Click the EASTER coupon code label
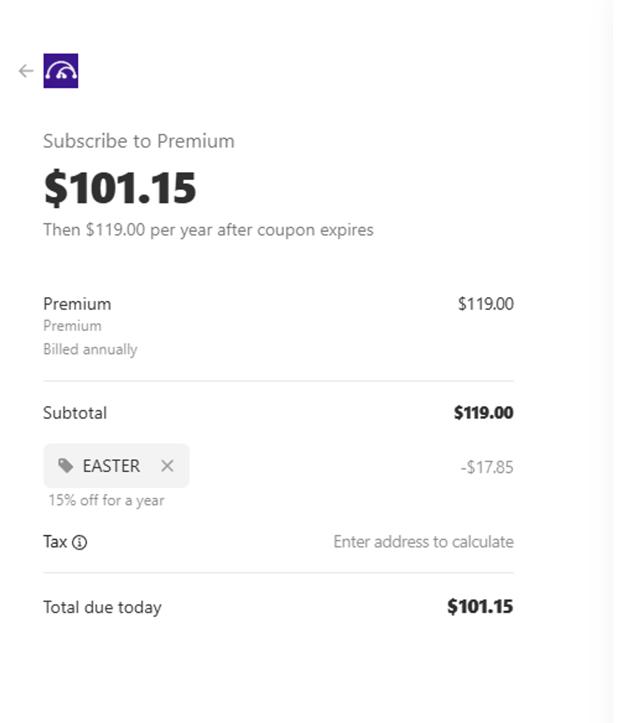The height and width of the screenshot is (723, 640). pos(111,466)
